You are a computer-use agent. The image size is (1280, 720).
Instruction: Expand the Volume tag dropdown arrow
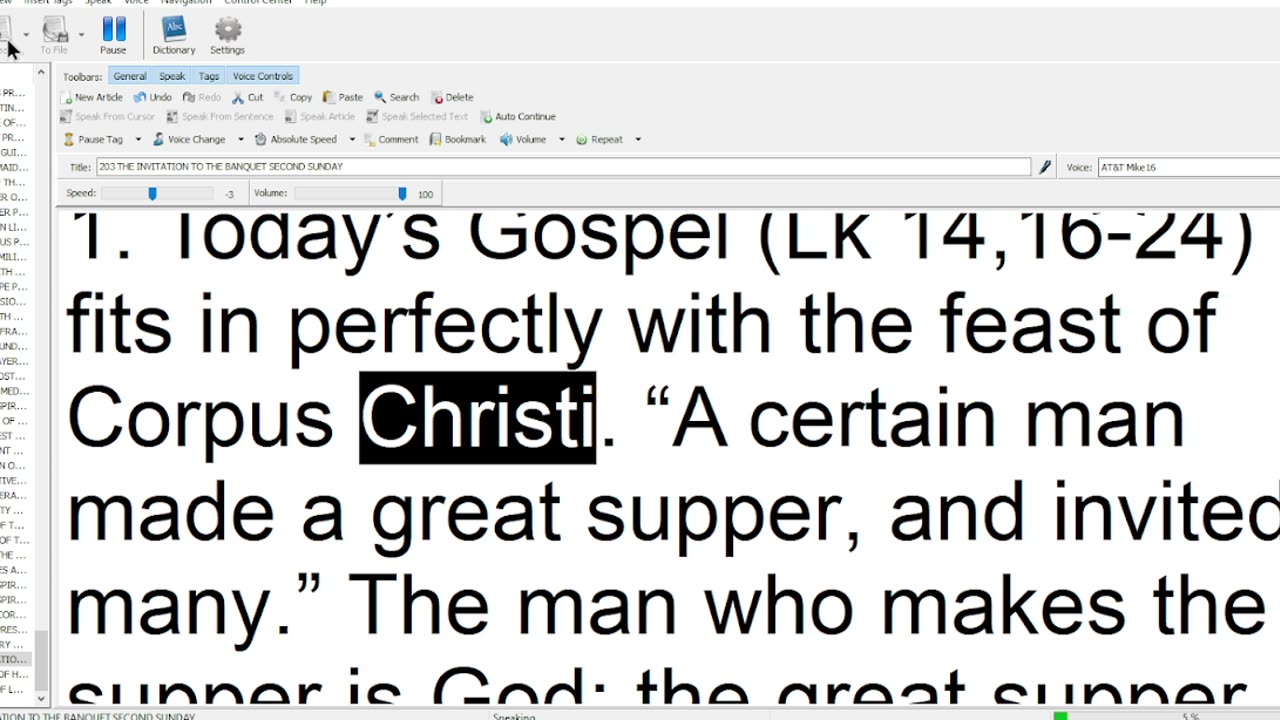pos(561,140)
